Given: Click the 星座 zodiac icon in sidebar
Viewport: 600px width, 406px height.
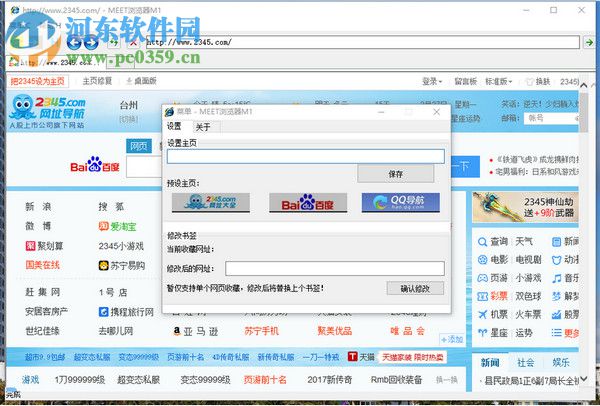Looking at the screenshot, I should (483, 333).
